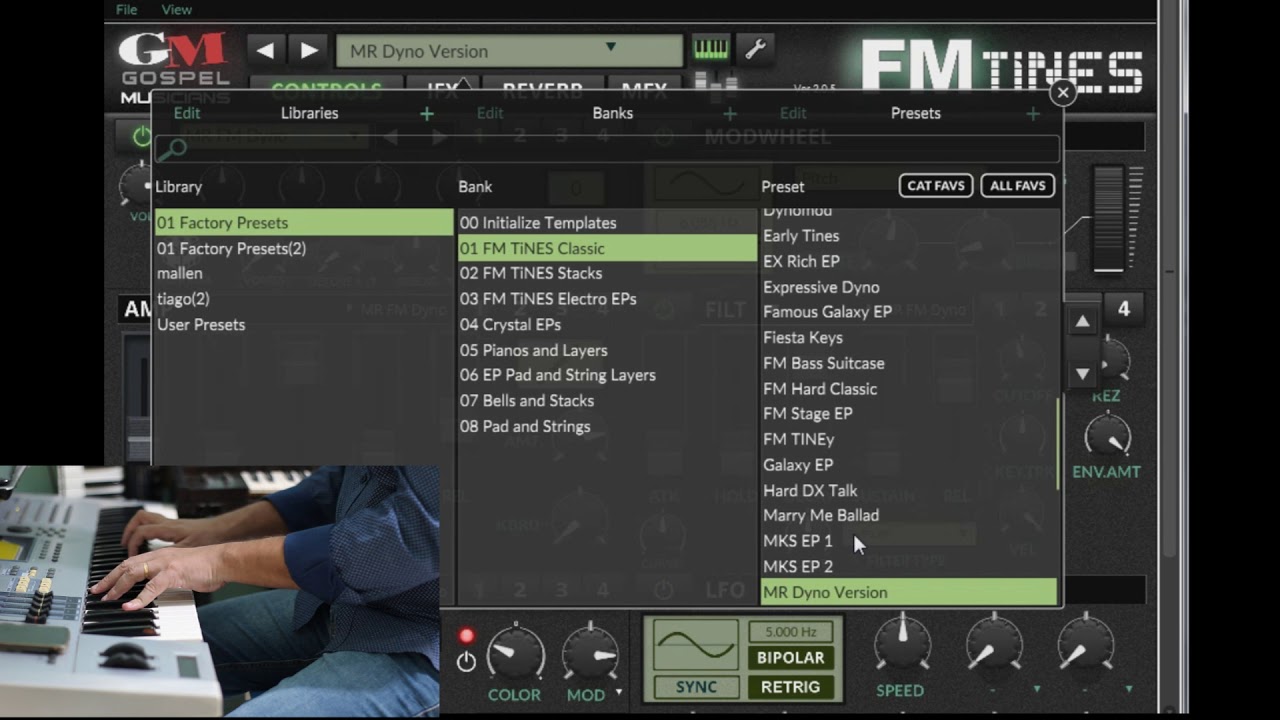This screenshot has height=720, width=1280.
Task: Click the COLOR knob
Action: (514, 655)
